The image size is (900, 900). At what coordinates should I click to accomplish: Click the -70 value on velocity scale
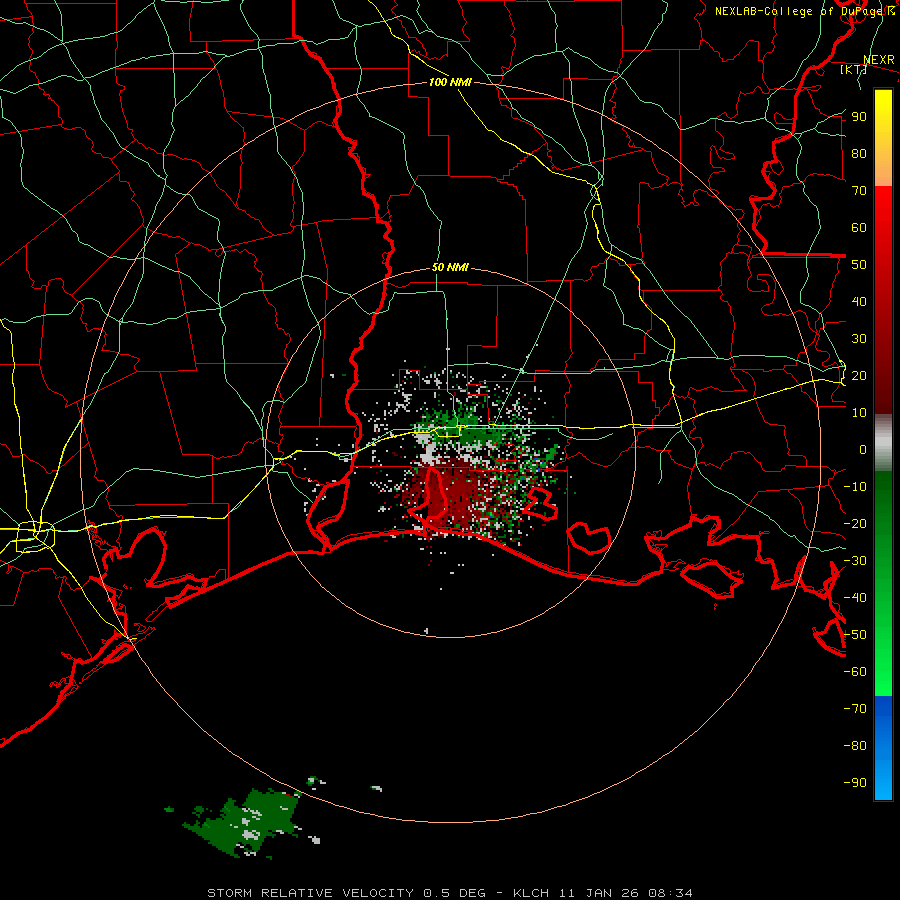click(855, 709)
